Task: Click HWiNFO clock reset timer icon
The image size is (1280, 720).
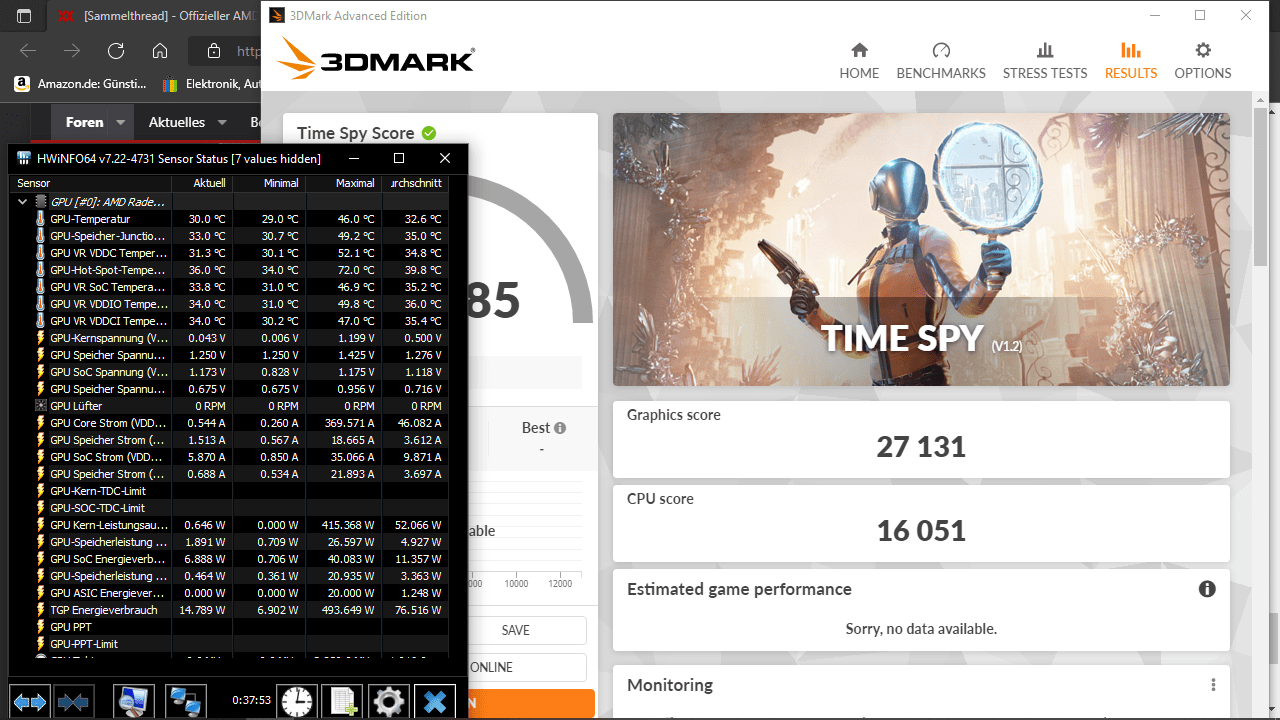Action: (296, 702)
